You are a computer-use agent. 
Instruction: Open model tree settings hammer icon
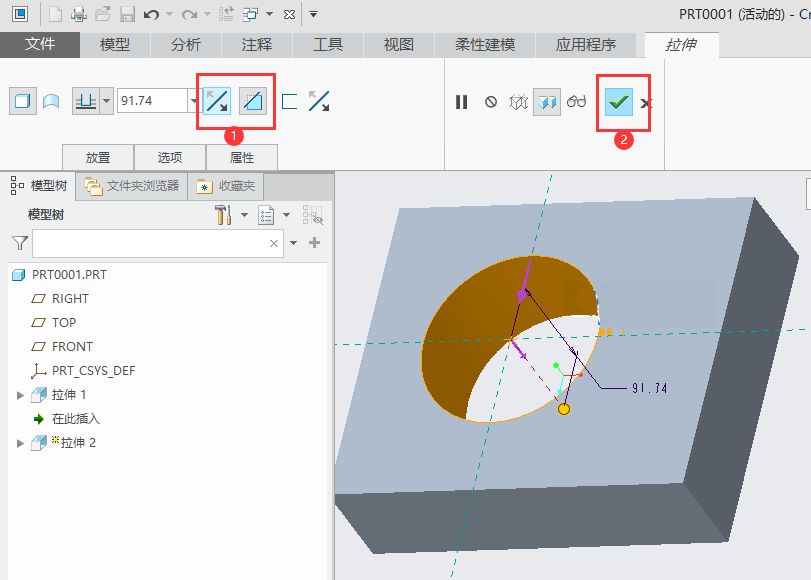[x=224, y=215]
